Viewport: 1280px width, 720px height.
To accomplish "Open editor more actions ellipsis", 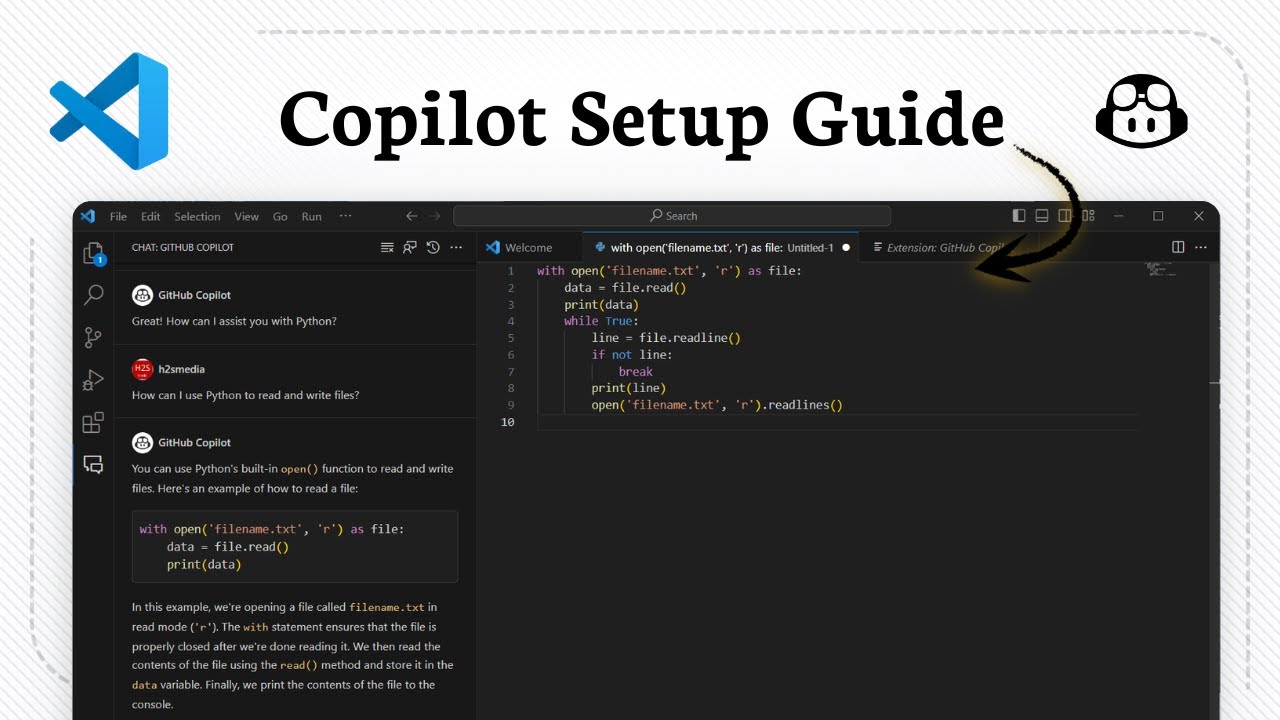I will 1201,247.
